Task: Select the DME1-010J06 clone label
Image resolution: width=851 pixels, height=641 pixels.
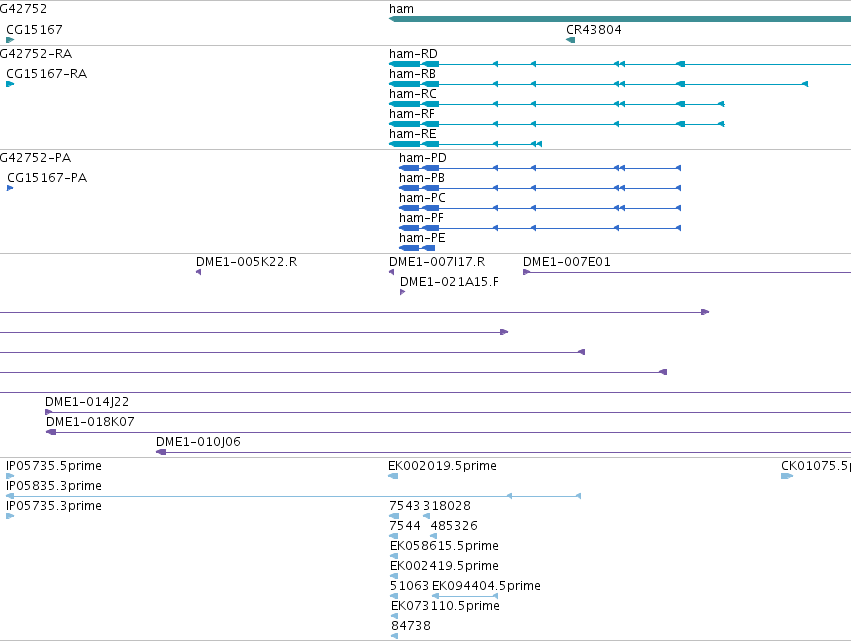Action: pos(198,442)
